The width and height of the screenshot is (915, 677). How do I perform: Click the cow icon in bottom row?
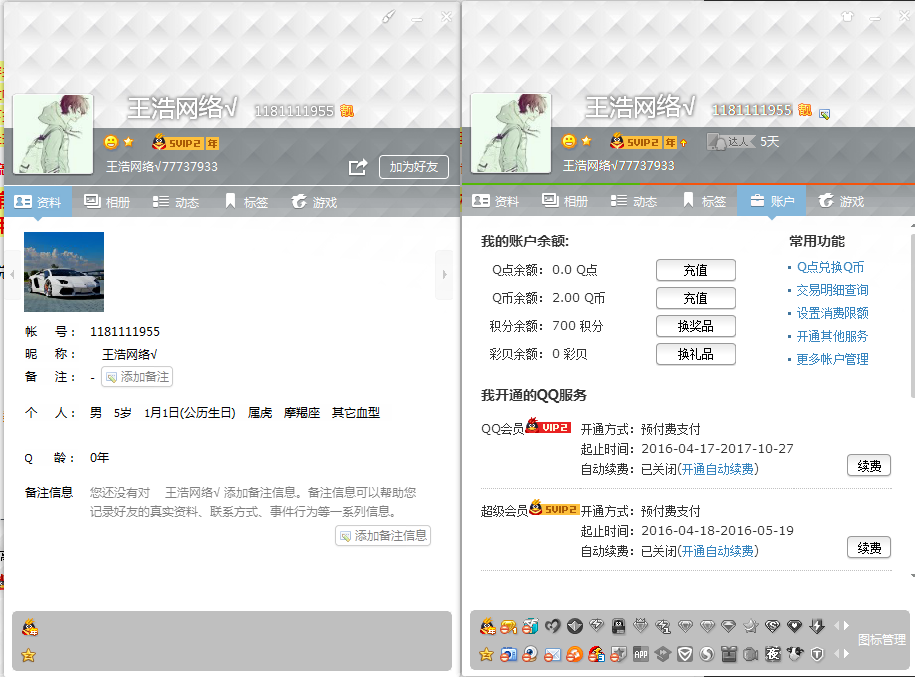[x=795, y=654]
